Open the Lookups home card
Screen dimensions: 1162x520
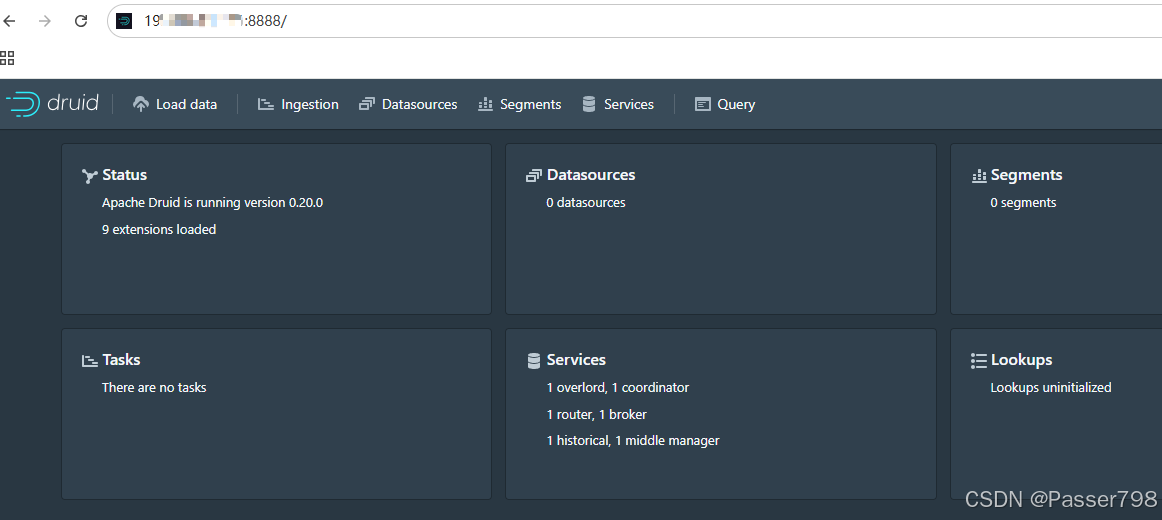tap(1056, 414)
